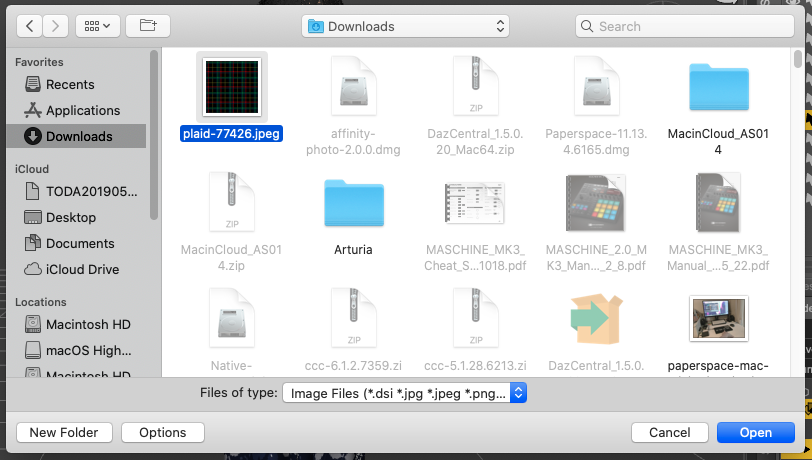Click the affinity-photo-2.0.0.dmg label
Screen dimensions: 812x460
(353, 141)
